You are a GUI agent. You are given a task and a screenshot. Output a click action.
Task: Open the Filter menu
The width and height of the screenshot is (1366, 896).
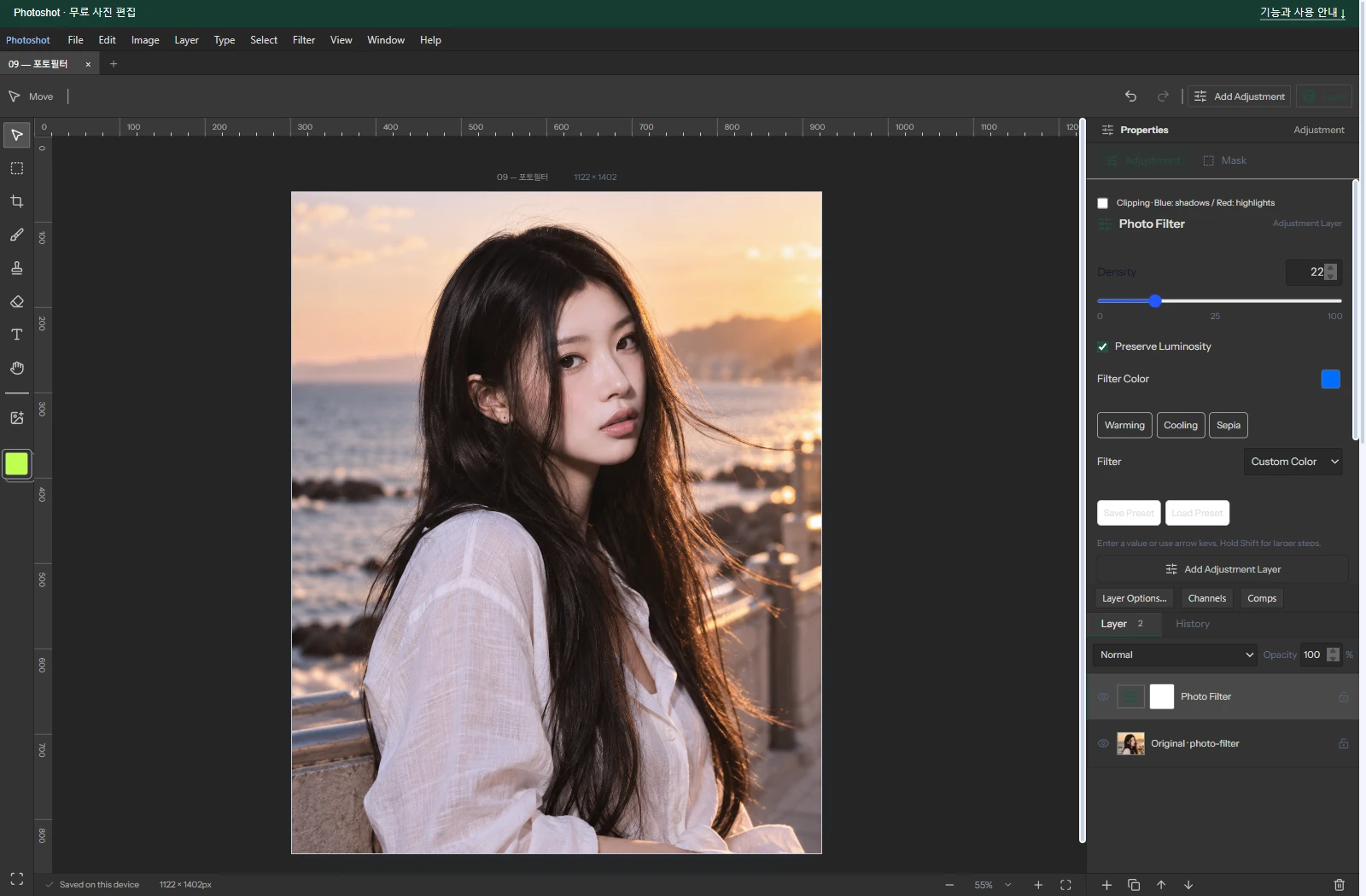(x=303, y=40)
